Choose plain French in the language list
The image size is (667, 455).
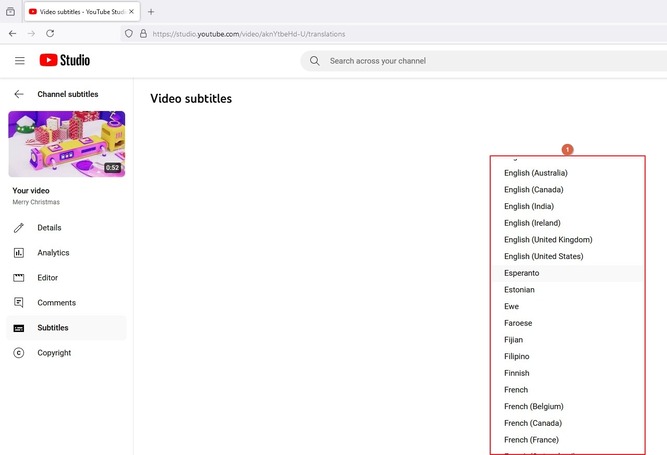(x=568, y=390)
